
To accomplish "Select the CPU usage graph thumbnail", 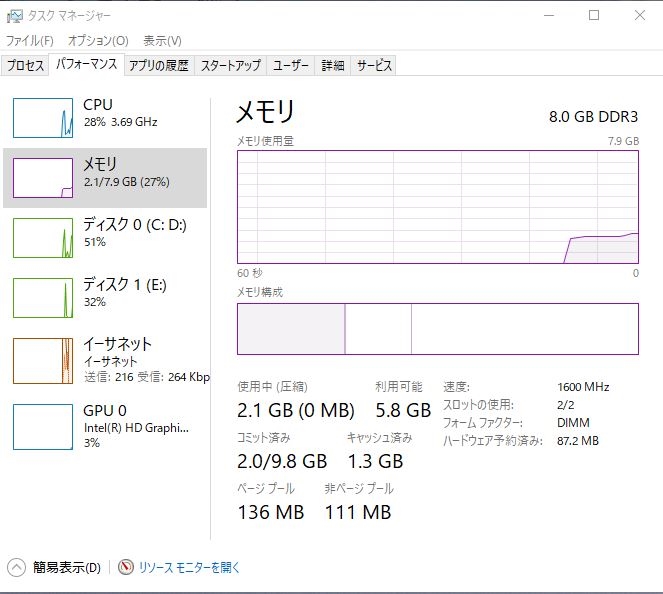I will click(x=43, y=118).
